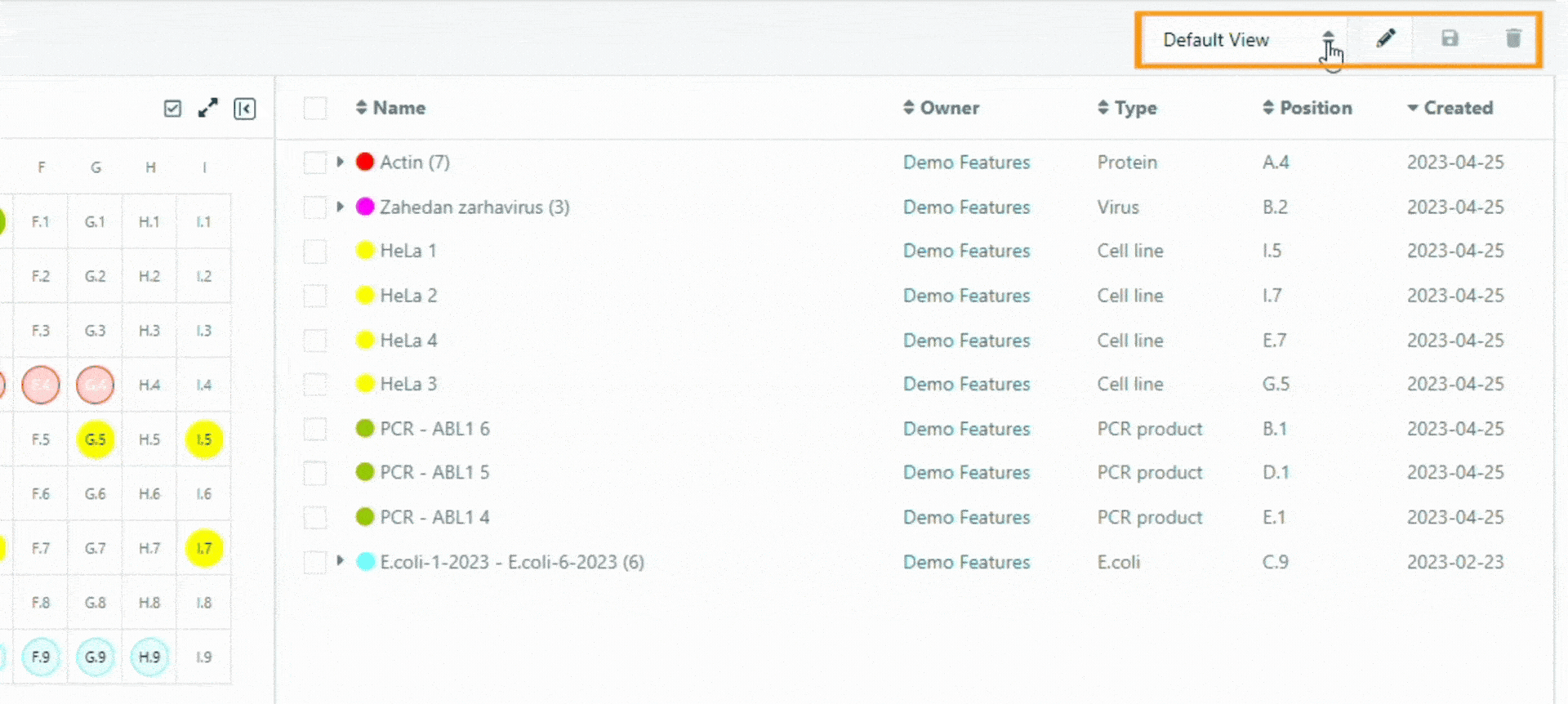This screenshot has width=1568, height=704.
Task: Open Demo Features owner link for Actin
Action: pos(966,163)
